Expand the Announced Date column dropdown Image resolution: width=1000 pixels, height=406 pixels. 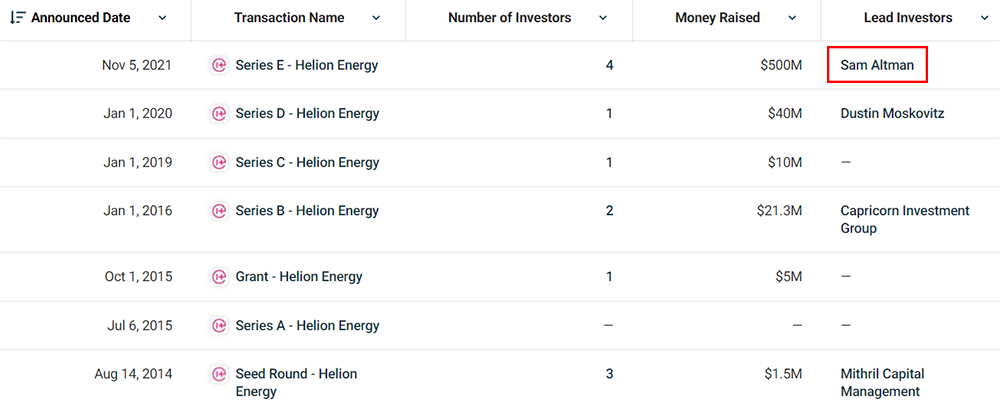(163, 18)
